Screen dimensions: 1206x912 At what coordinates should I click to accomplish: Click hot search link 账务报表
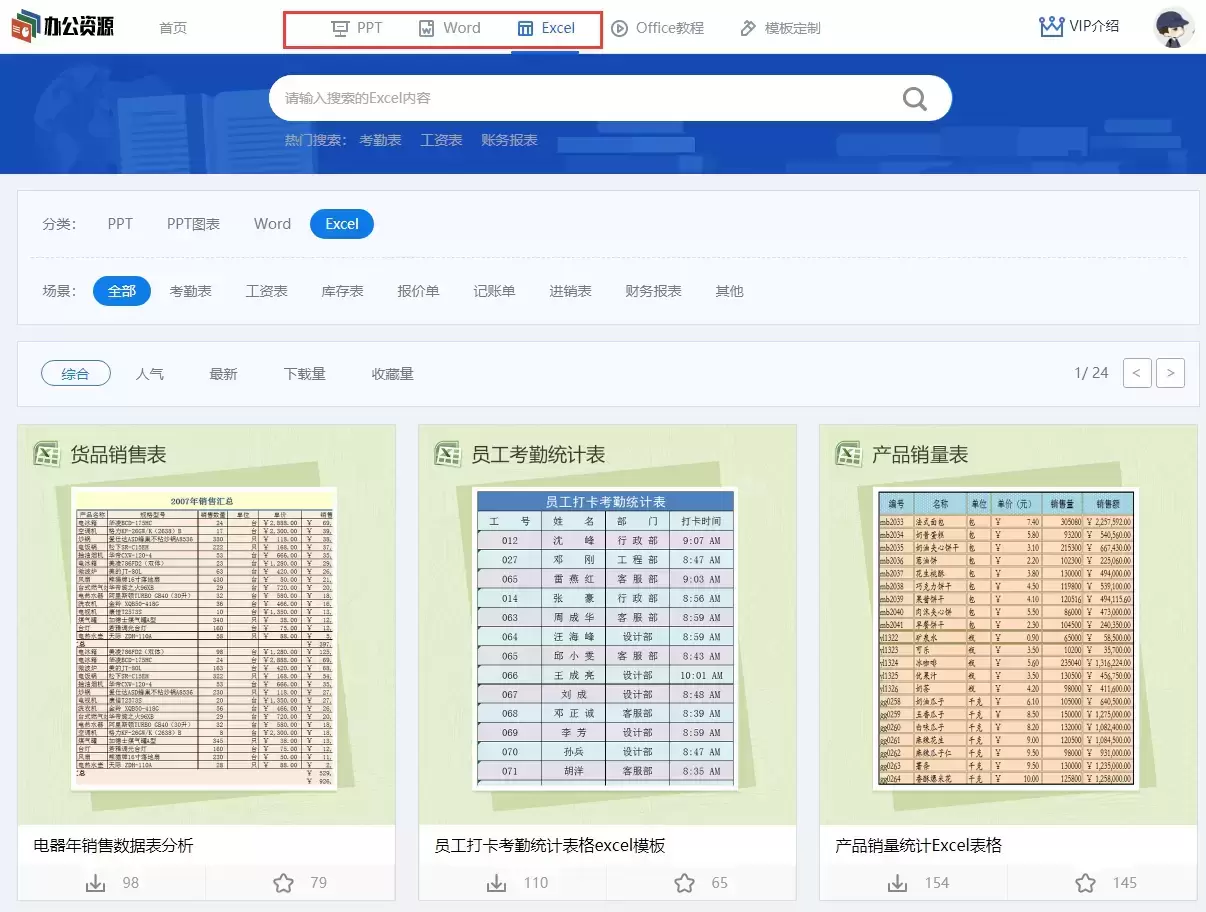(509, 140)
